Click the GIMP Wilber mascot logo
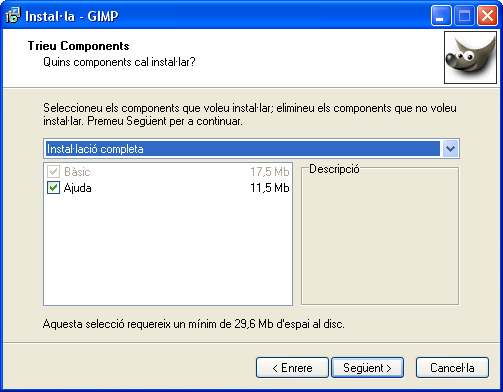This screenshot has width=503, height=392. point(470,57)
